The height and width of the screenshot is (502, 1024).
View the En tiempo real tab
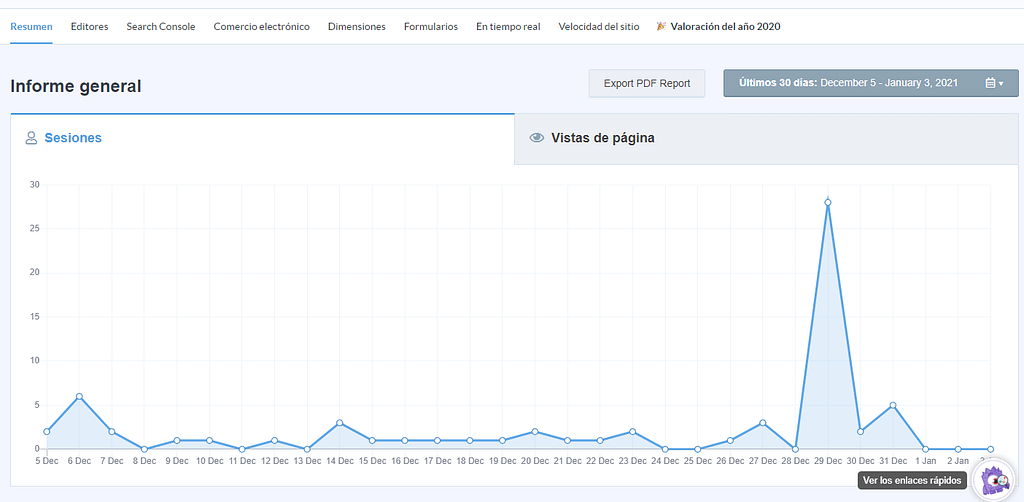[x=508, y=27]
